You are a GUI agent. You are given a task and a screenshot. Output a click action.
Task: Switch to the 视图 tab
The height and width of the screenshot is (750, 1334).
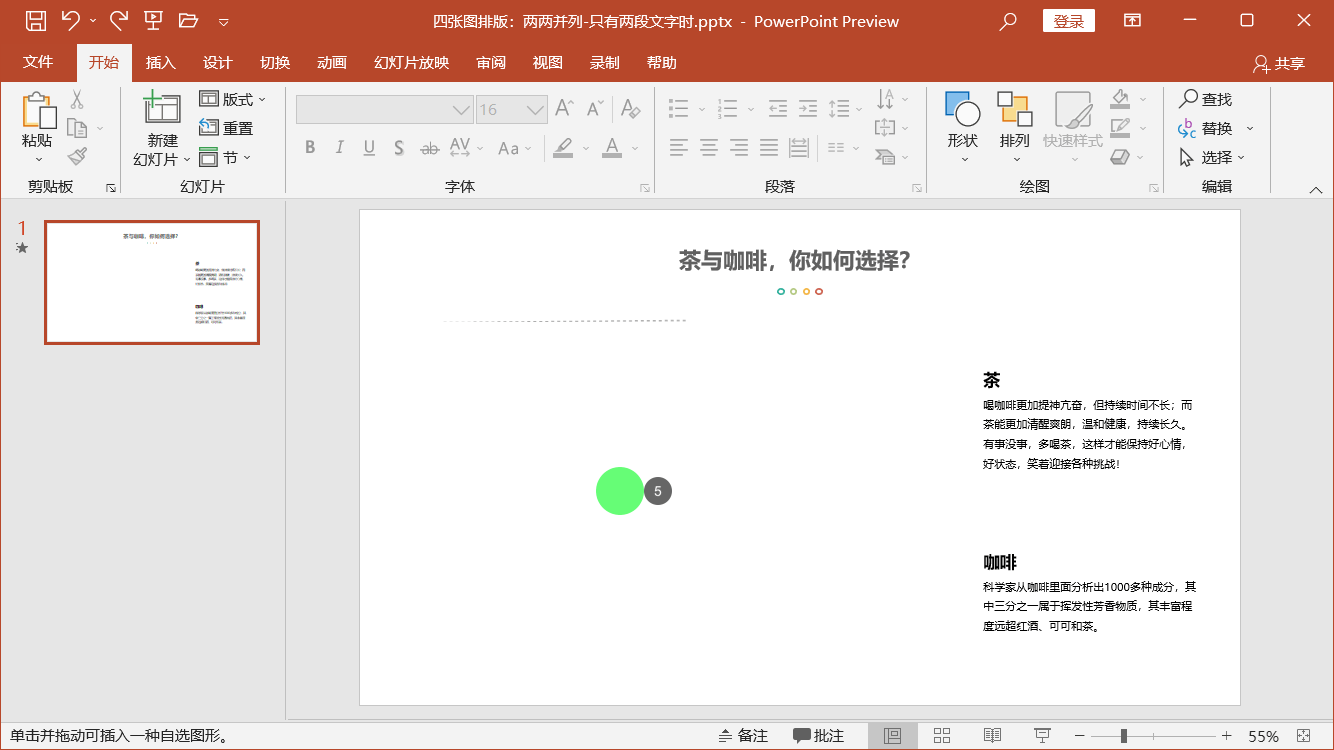coord(548,62)
